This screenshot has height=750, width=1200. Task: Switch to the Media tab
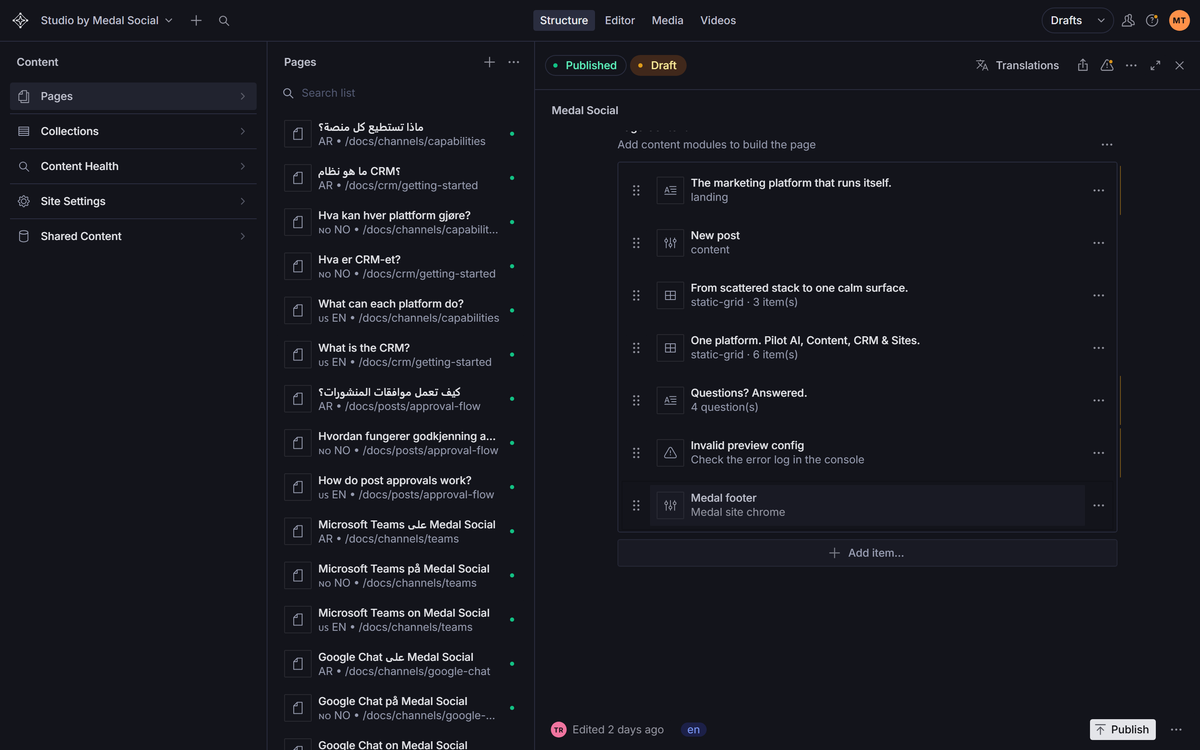[668, 20]
